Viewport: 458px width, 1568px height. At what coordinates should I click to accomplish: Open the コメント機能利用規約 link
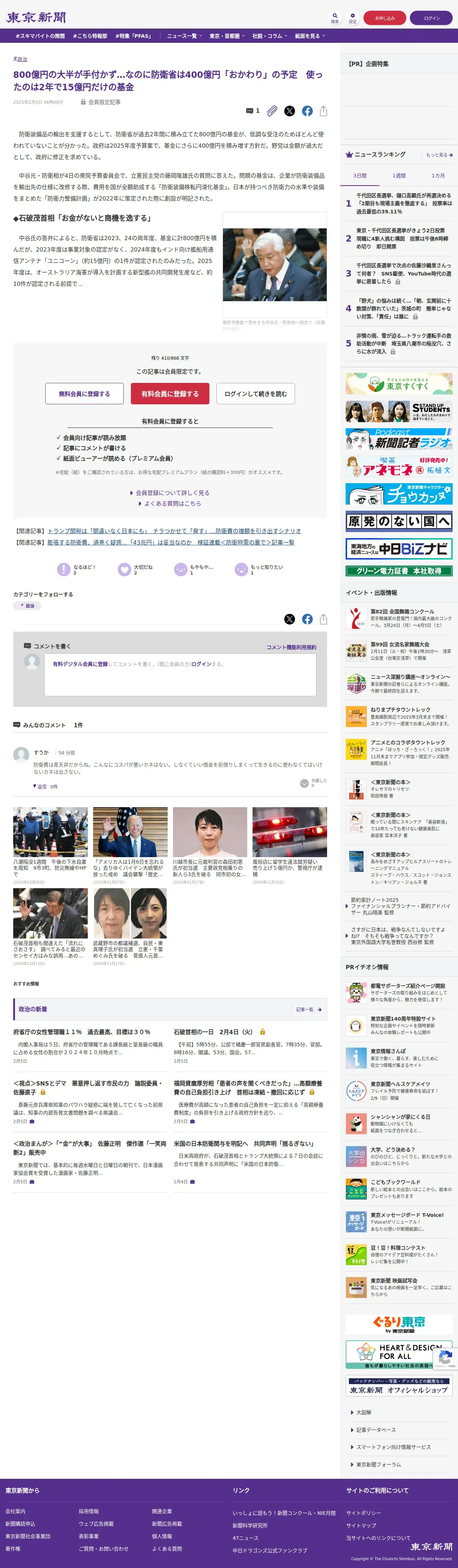(291, 647)
